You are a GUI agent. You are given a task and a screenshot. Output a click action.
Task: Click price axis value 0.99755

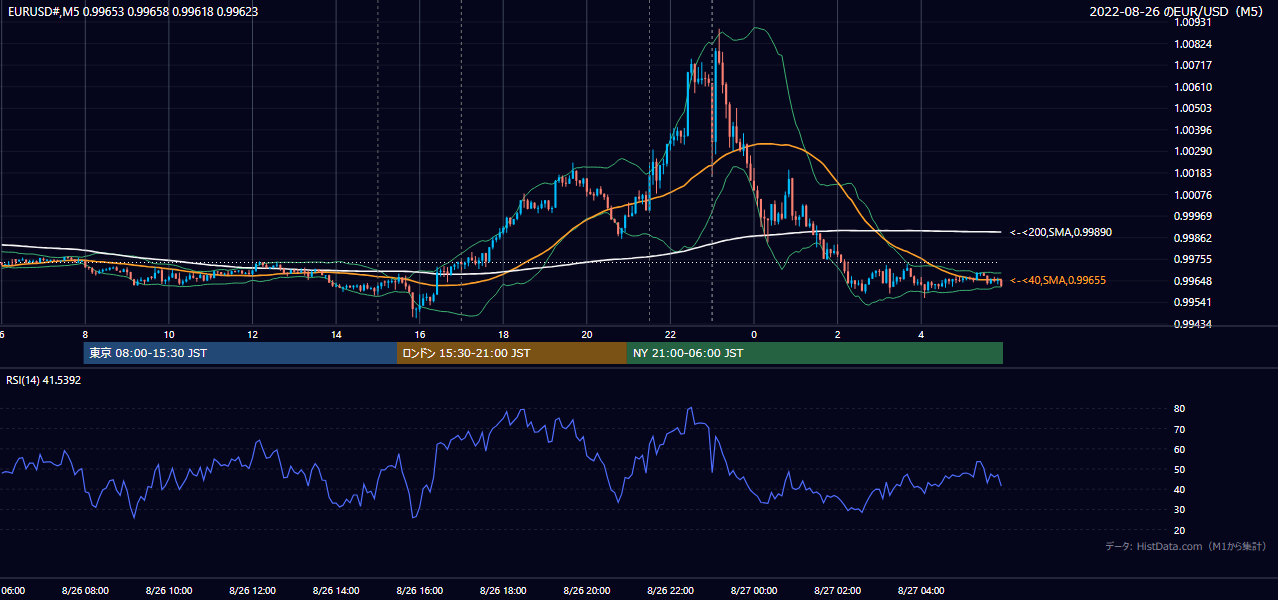1193,259
